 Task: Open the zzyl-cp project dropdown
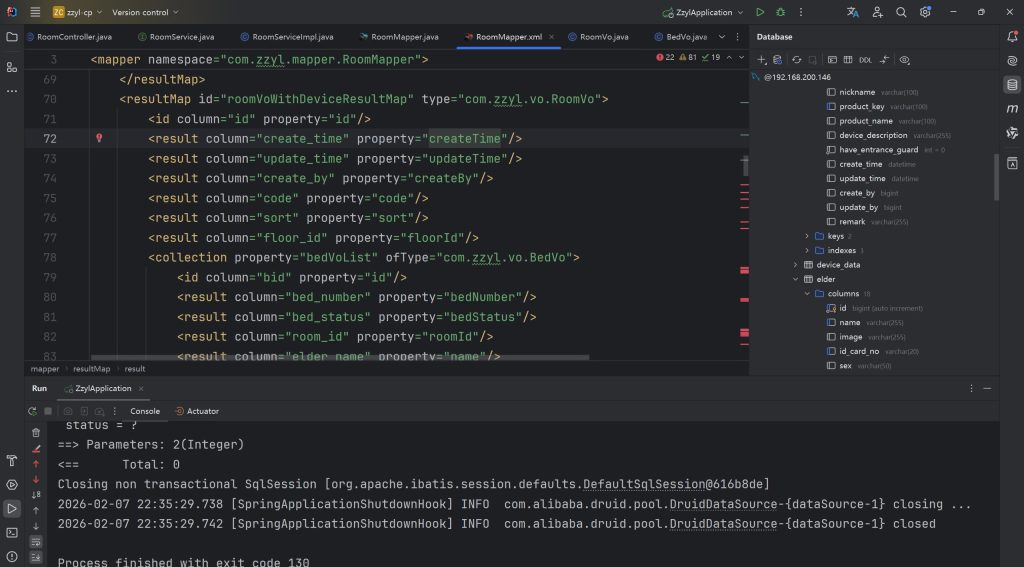(x=77, y=12)
